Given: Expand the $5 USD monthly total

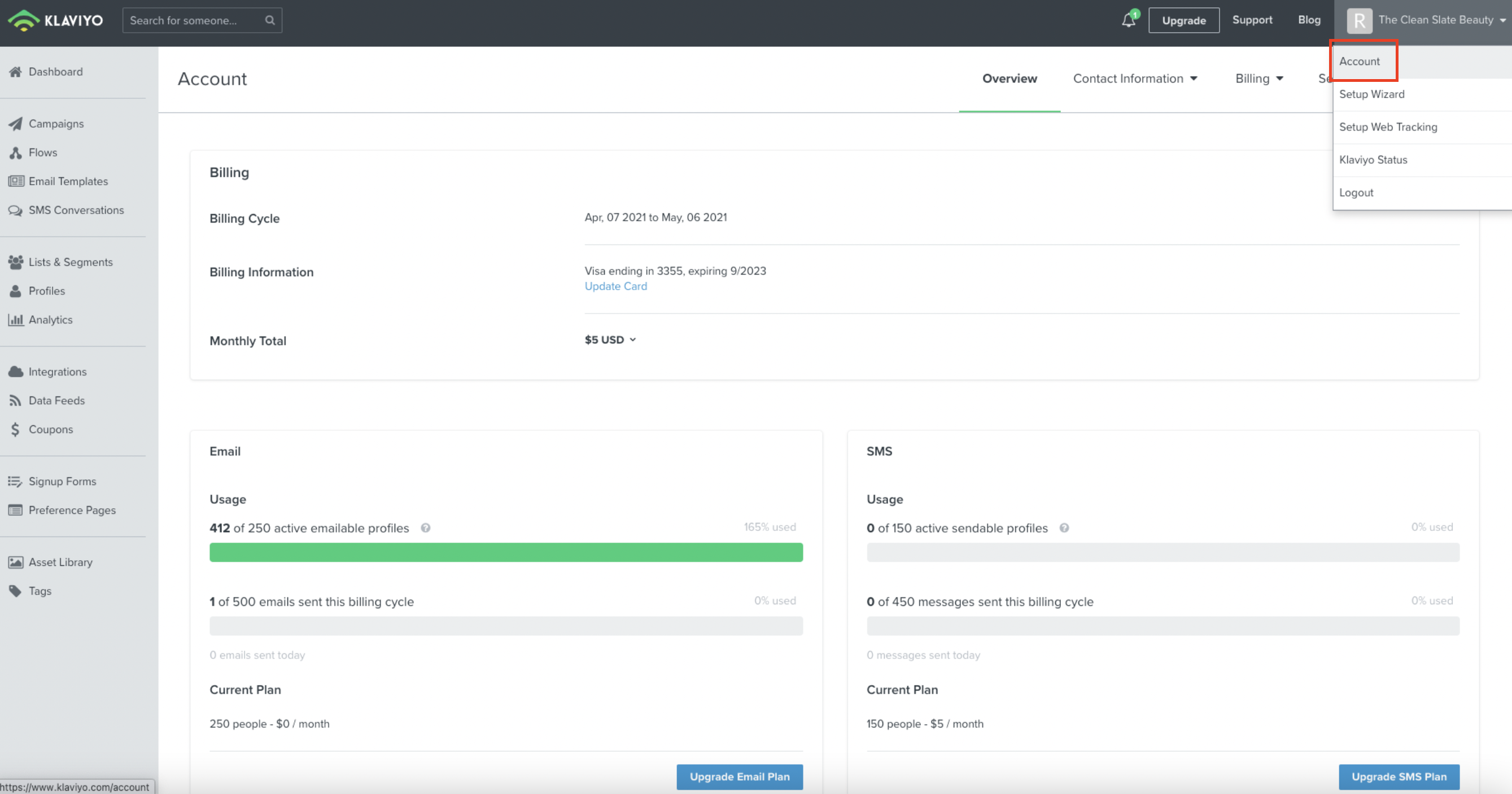Looking at the screenshot, I should click(x=610, y=340).
